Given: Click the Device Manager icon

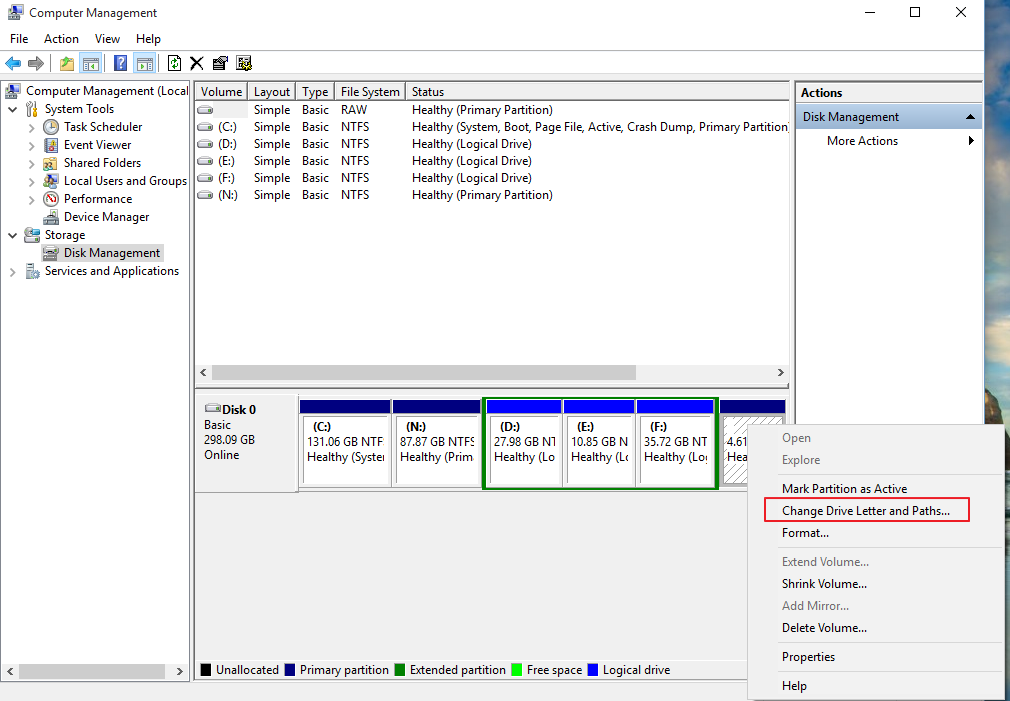Looking at the screenshot, I should click(51, 217).
